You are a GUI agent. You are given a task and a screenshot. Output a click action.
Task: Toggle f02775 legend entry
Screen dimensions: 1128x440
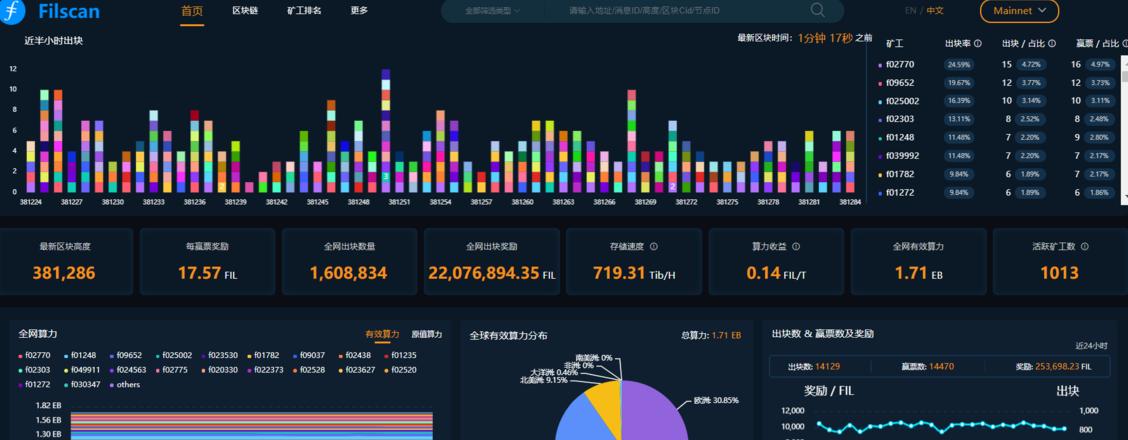172,370
